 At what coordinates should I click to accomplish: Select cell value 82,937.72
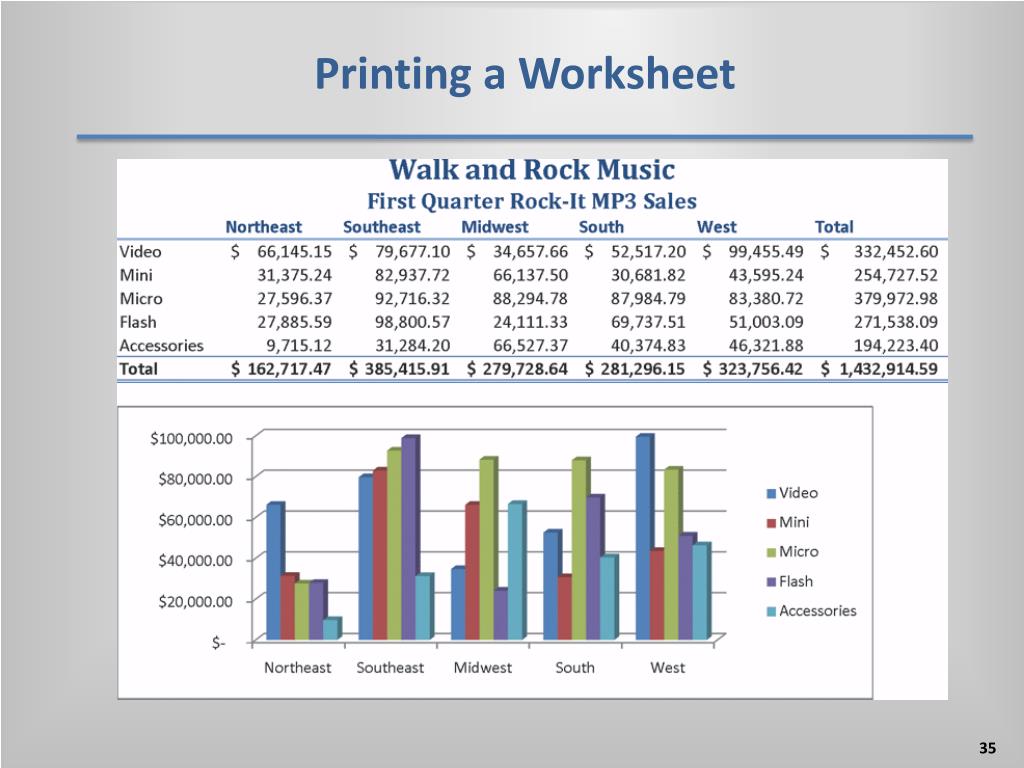pyautogui.click(x=412, y=275)
